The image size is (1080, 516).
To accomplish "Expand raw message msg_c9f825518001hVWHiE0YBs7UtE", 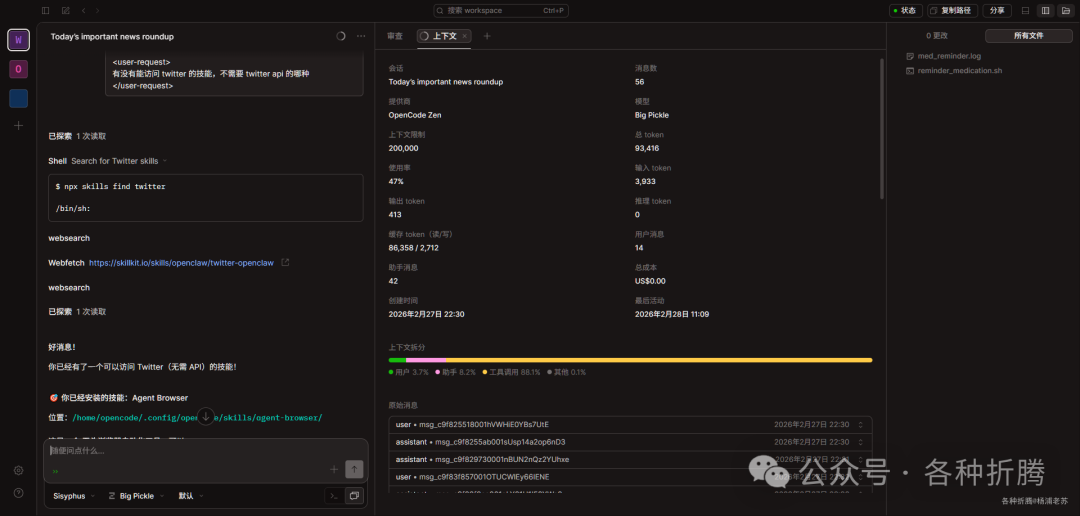I will pos(630,424).
